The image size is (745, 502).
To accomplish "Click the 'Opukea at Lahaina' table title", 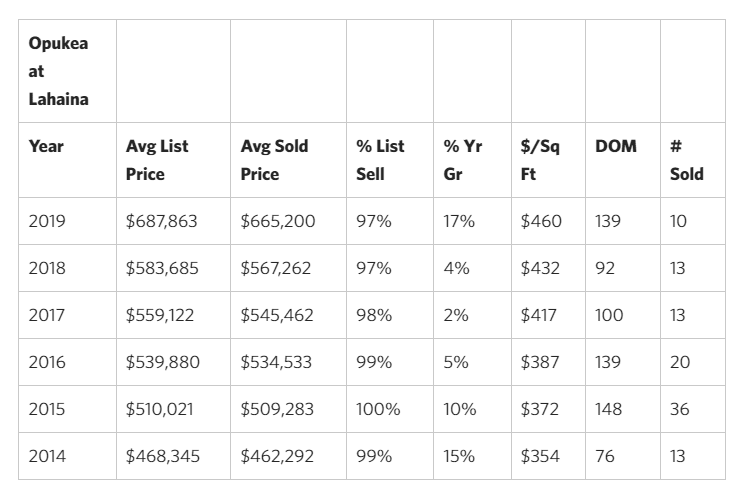I will pos(58,72).
